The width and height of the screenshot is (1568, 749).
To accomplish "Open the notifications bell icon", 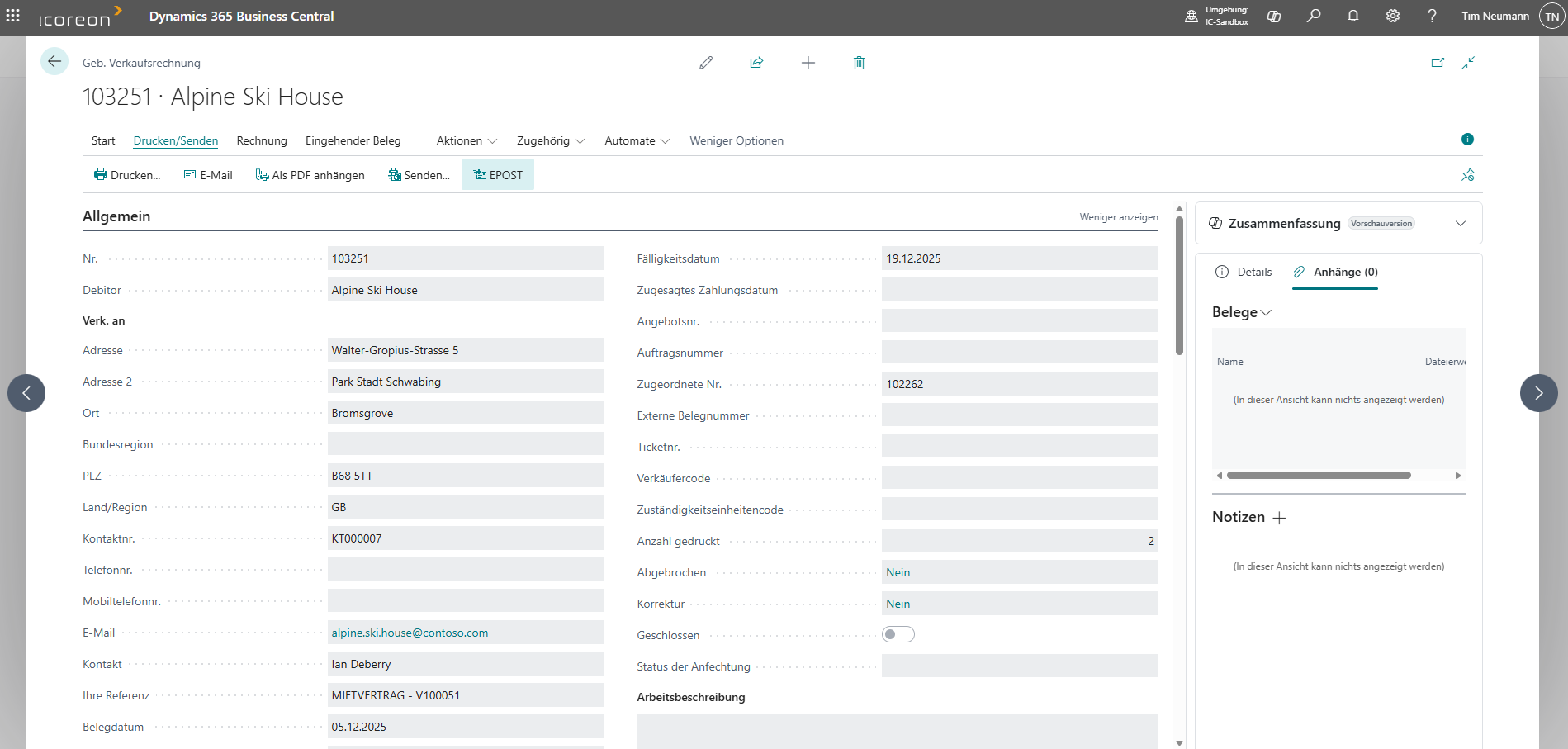I will [1353, 16].
